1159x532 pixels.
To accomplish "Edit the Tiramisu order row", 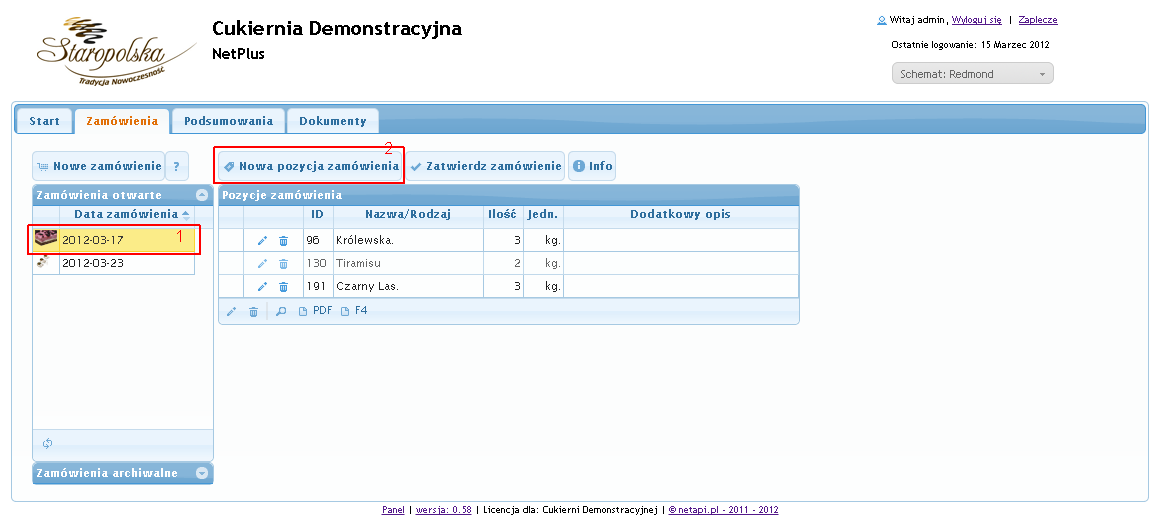I will [262, 264].
